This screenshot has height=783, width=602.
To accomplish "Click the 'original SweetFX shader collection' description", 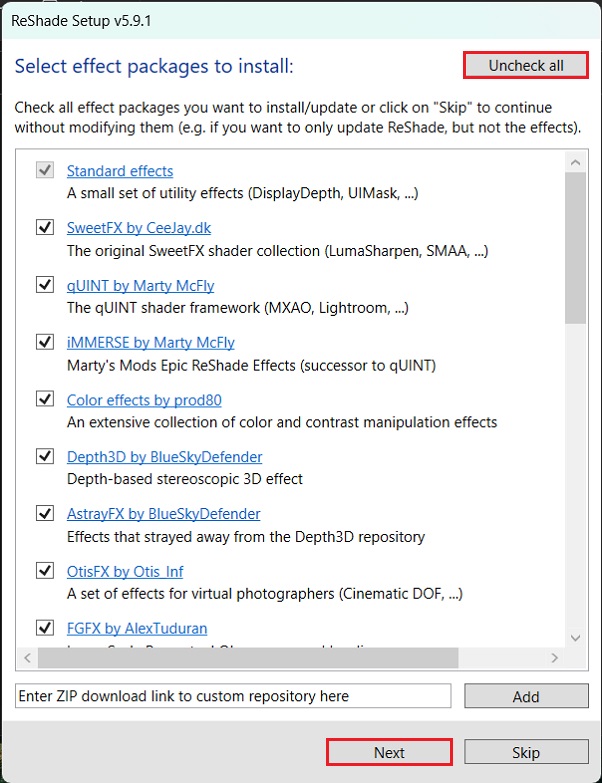I will pyautogui.click(x=278, y=251).
